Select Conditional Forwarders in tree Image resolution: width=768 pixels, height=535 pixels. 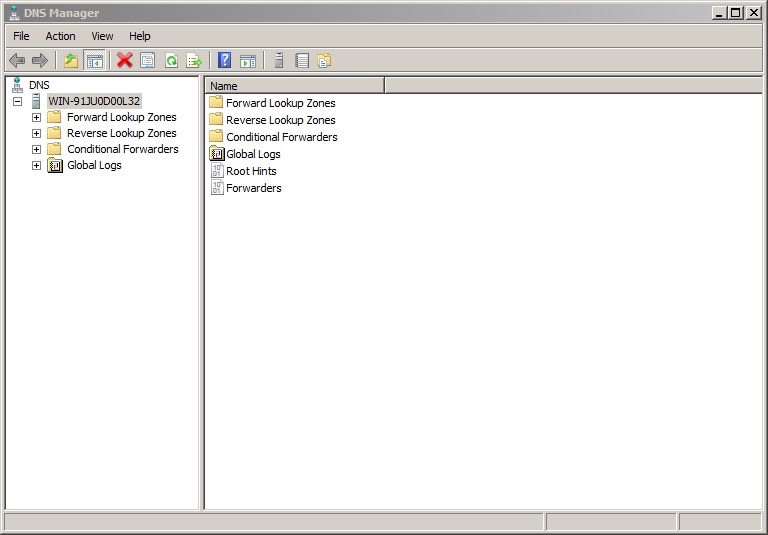tap(122, 149)
